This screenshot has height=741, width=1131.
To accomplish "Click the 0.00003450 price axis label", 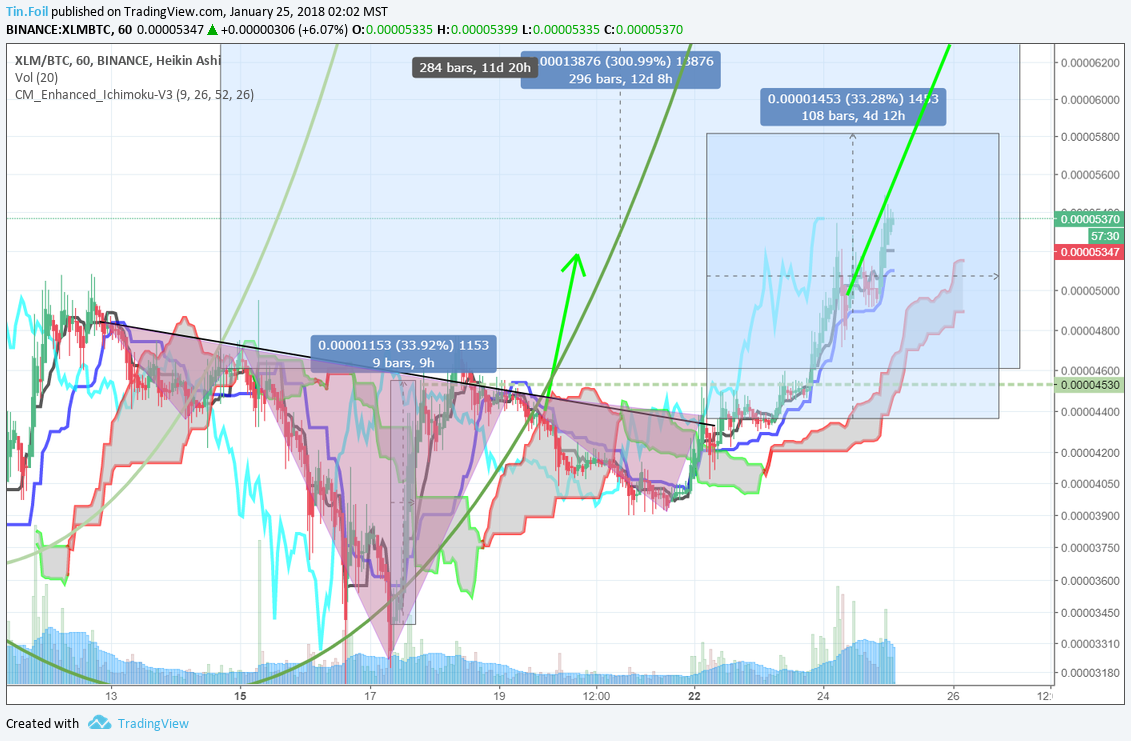I will click(x=1090, y=613).
